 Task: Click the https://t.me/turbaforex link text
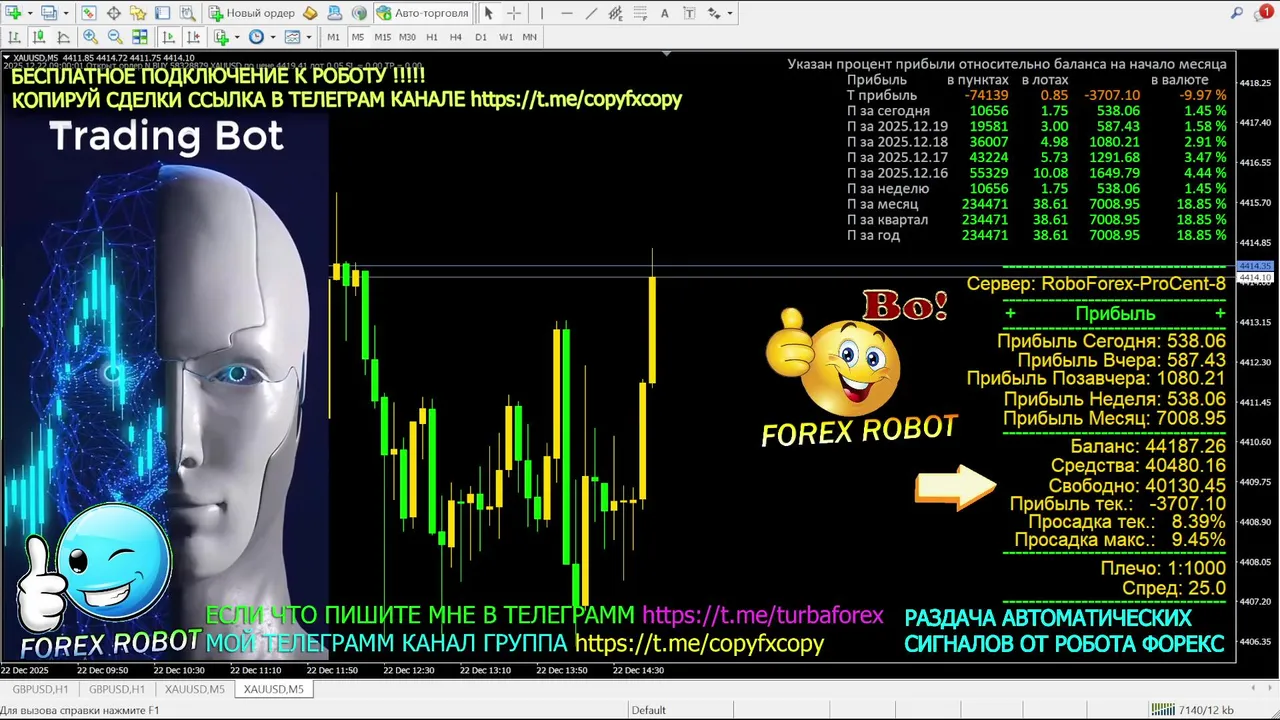click(x=762, y=616)
